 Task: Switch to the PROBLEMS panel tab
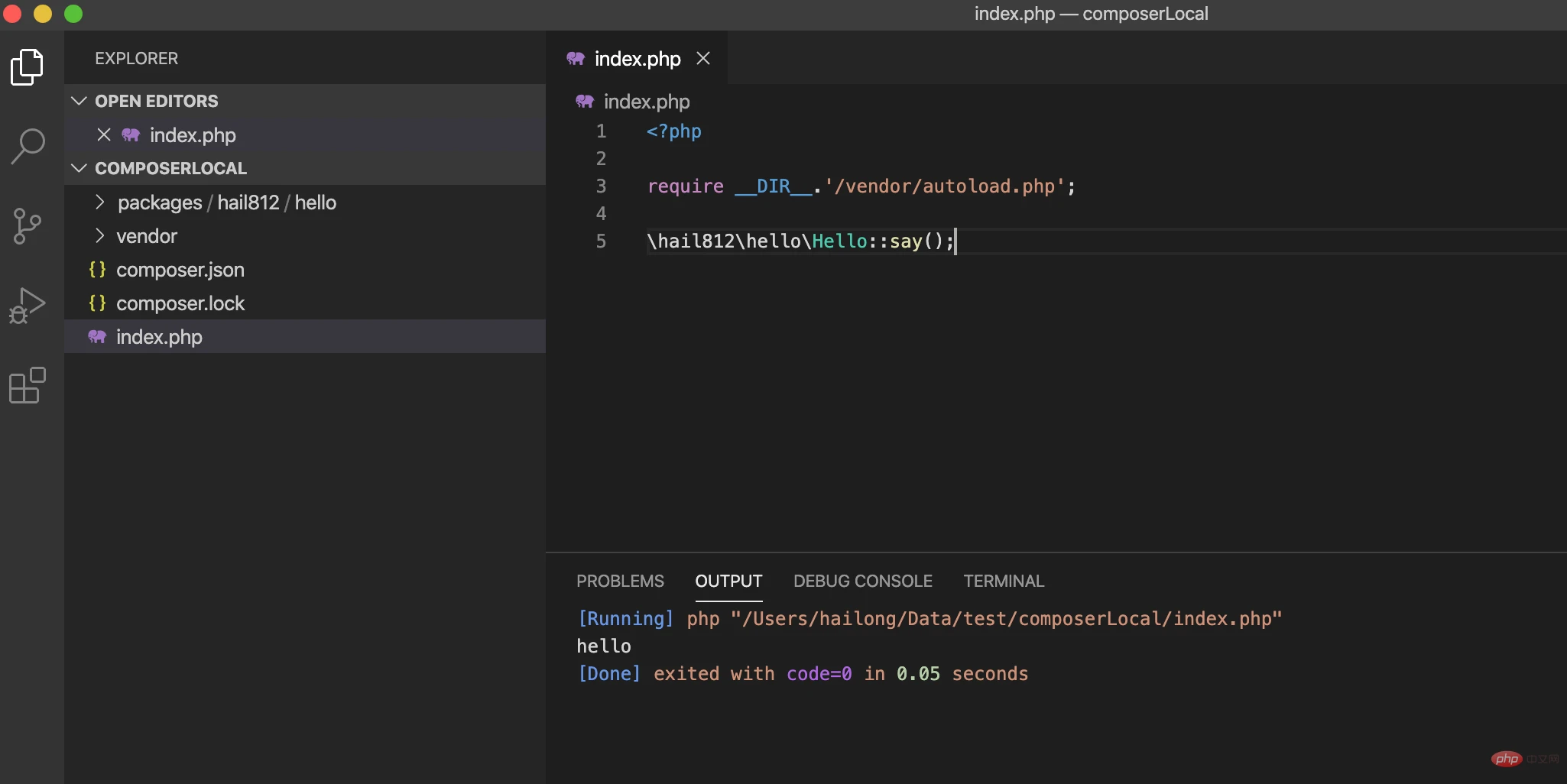(620, 581)
